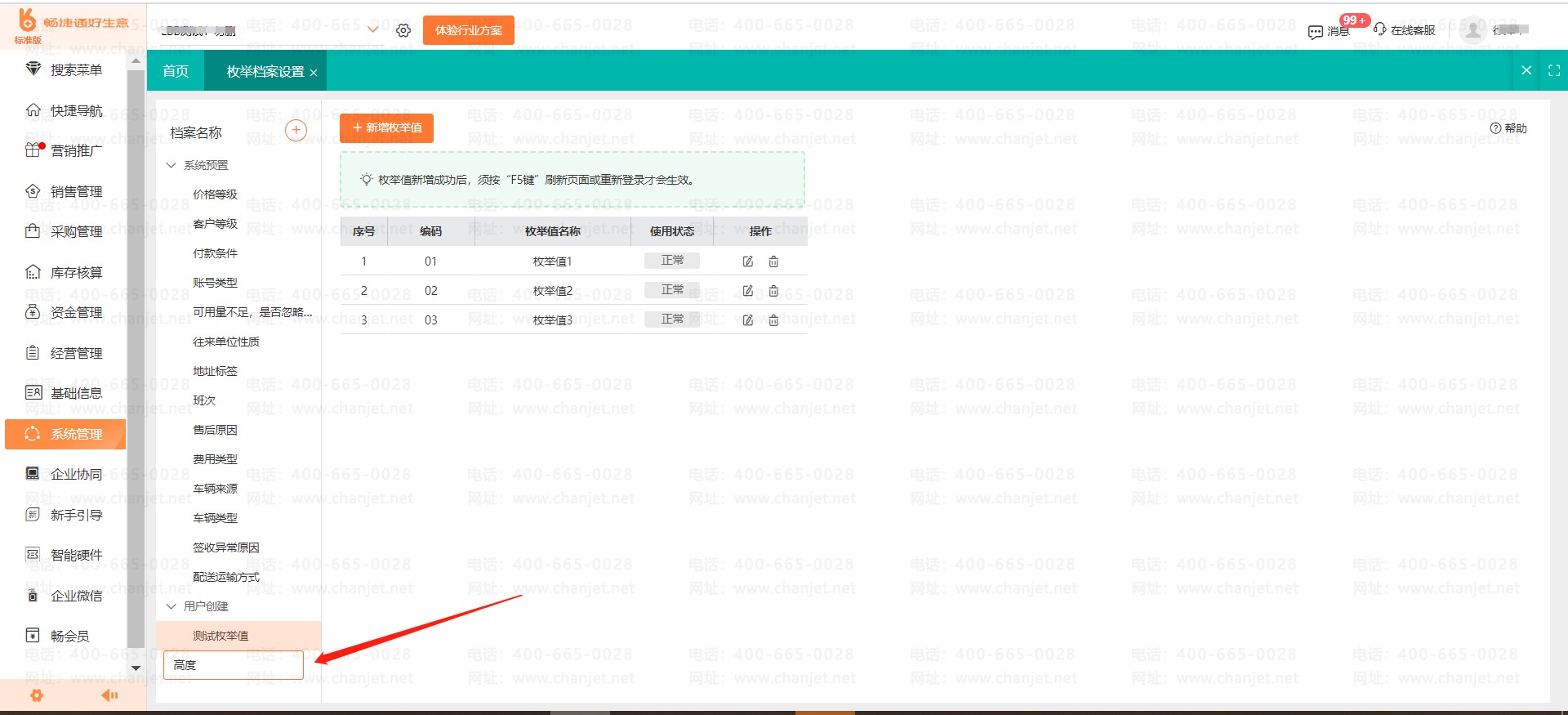Select 售后原因 in the archive tree

216,430
